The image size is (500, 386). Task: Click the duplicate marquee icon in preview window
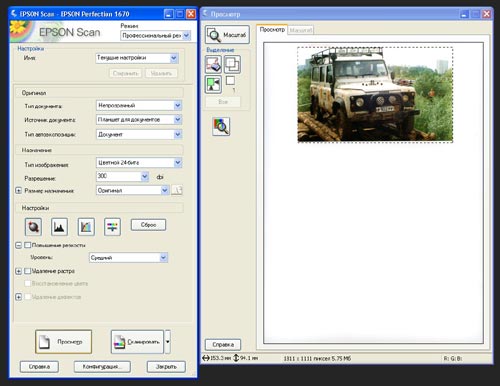click(x=232, y=64)
